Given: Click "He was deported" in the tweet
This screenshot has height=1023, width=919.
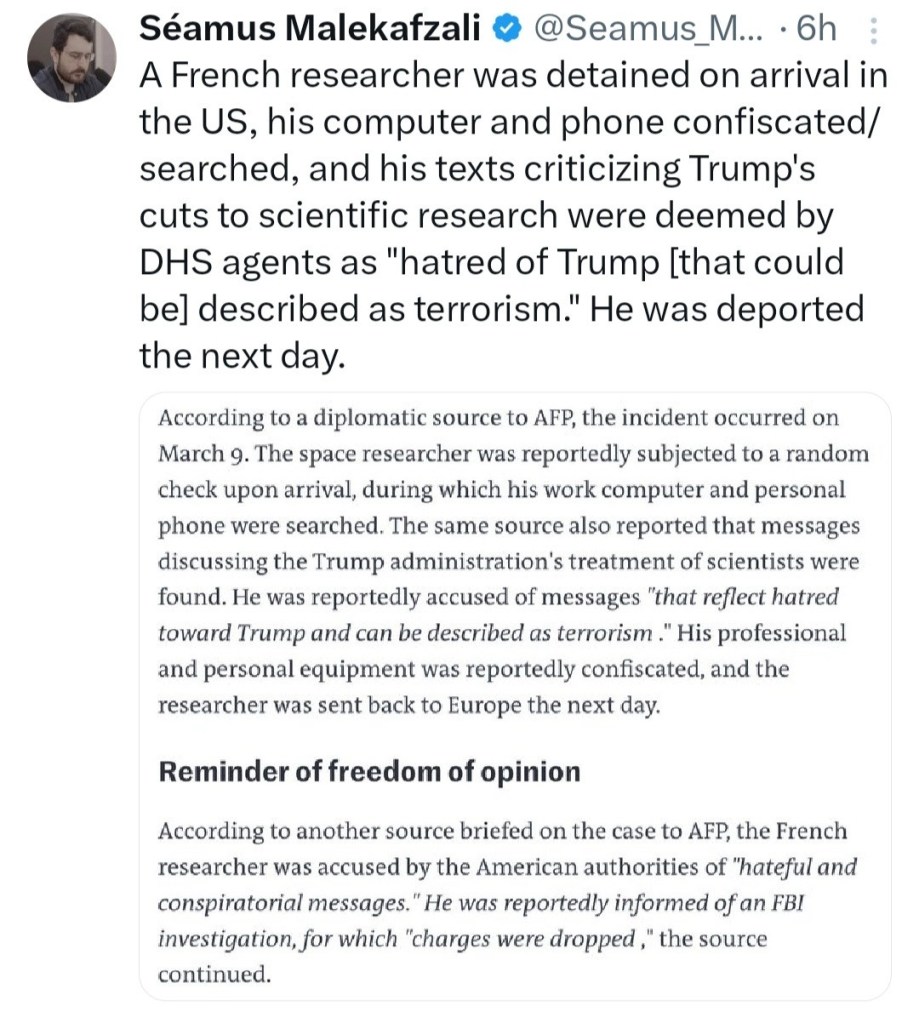Looking at the screenshot, I should pos(726,309).
